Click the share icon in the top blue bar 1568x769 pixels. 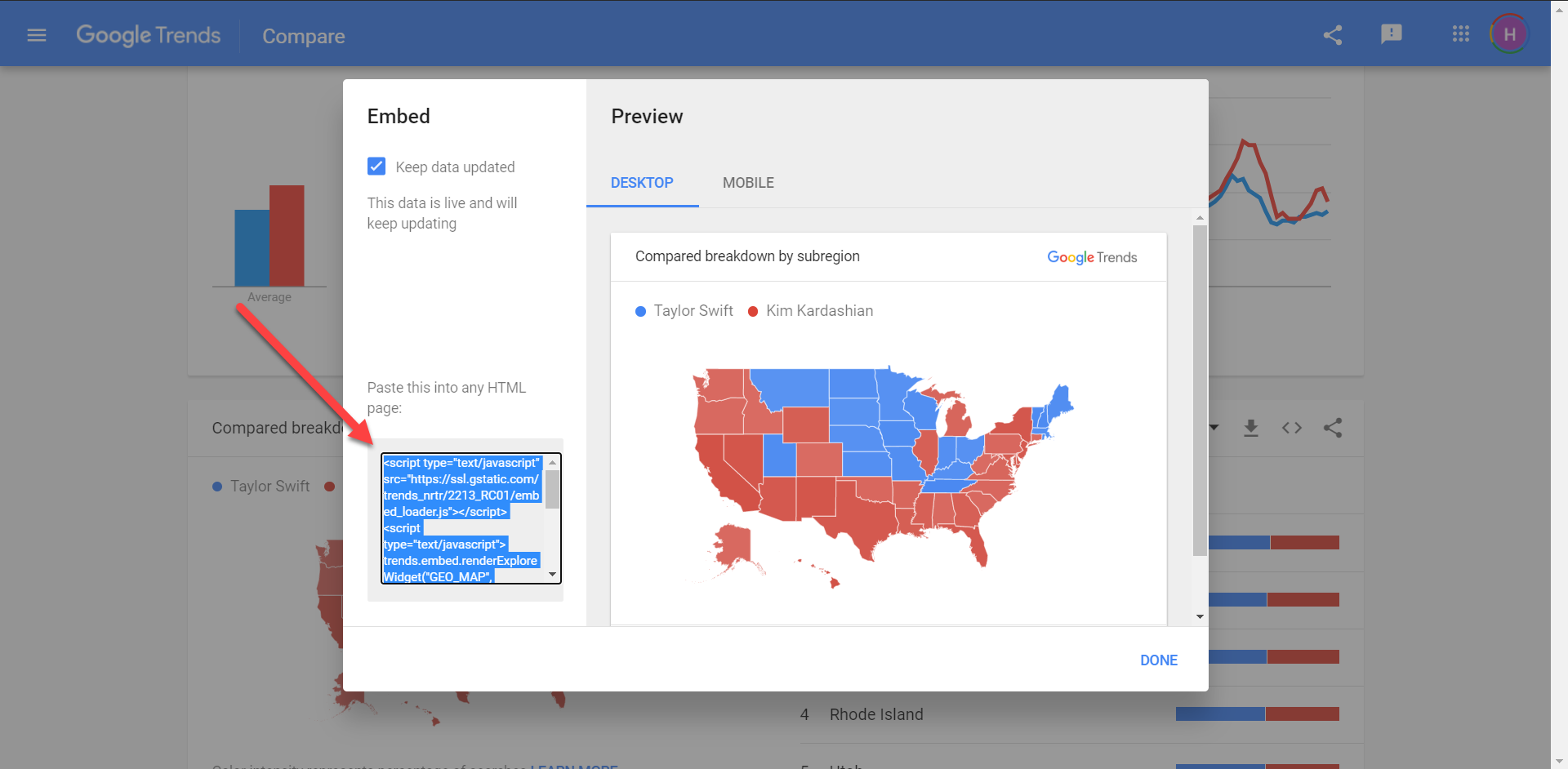tap(1333, 35)
